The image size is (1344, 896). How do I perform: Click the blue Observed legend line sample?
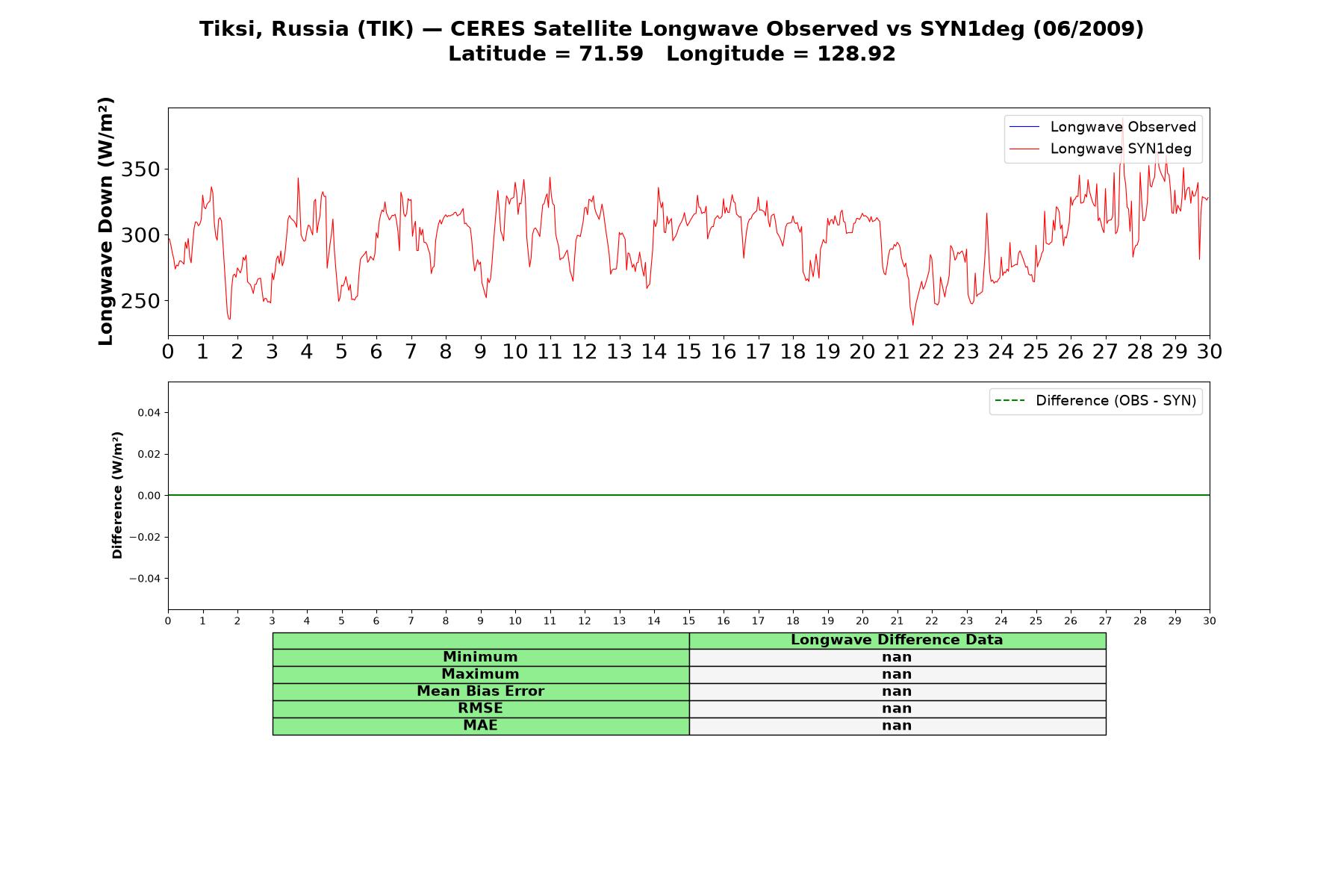(x=1024, y=127)
